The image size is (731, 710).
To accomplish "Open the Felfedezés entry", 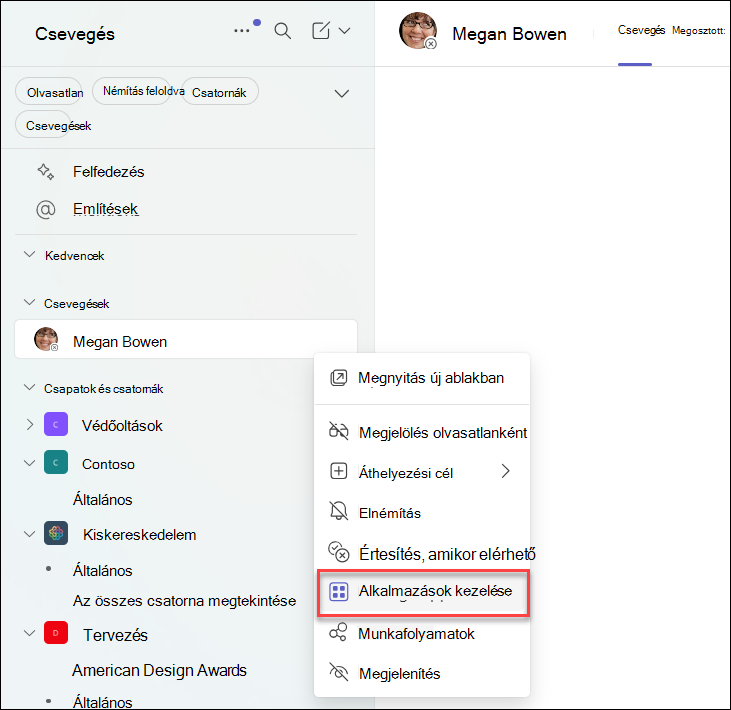I will [109, 172].
